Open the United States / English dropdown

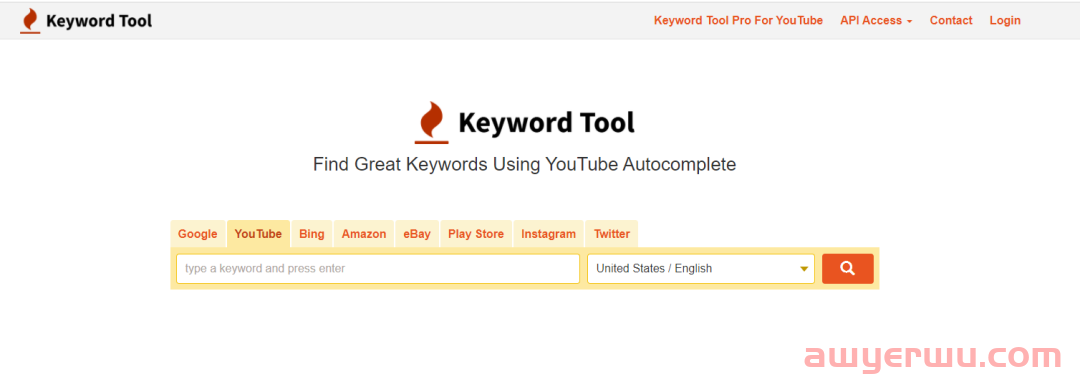point(700,269)
